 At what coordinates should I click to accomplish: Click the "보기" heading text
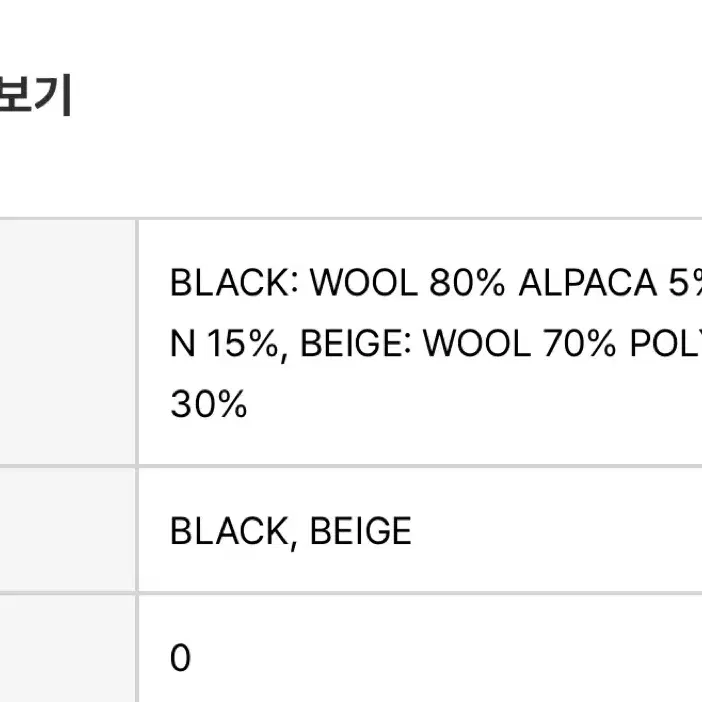[x=35, y=95]
